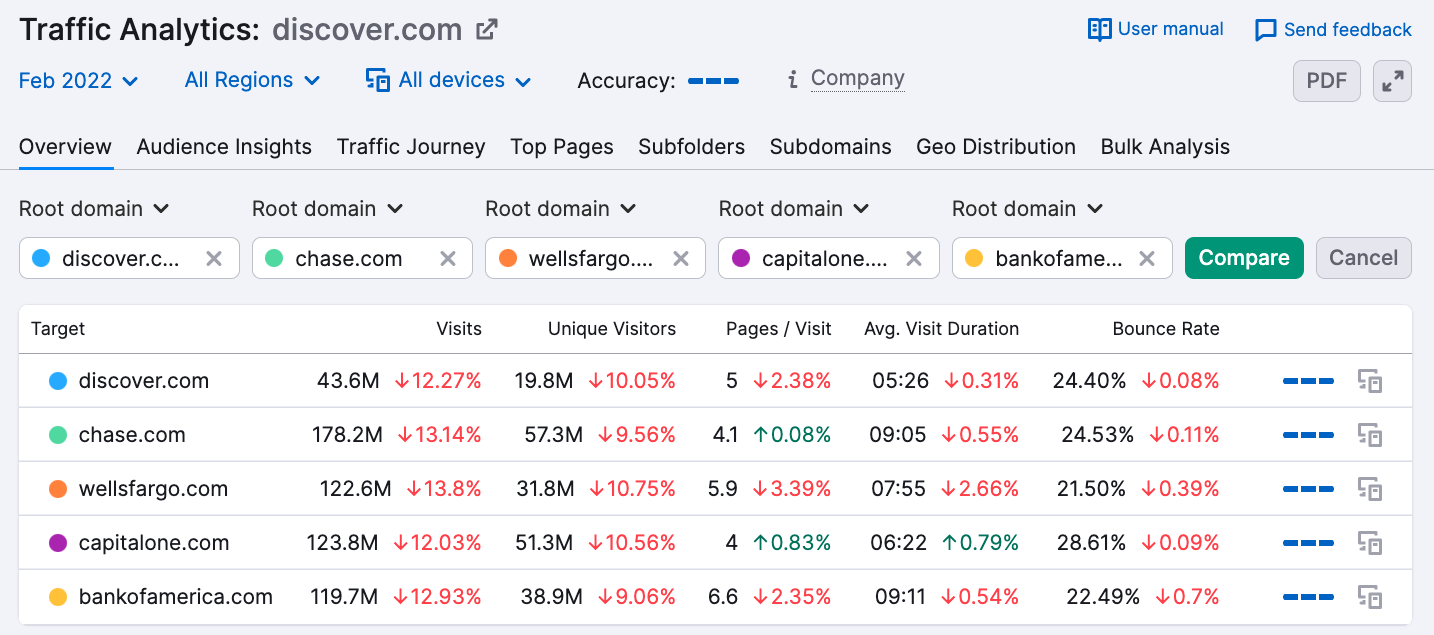This screenshot has width=1434, height=635.
Task: Click the orange wellsfargo.com color dot in table
Action: tap(58, 489)
